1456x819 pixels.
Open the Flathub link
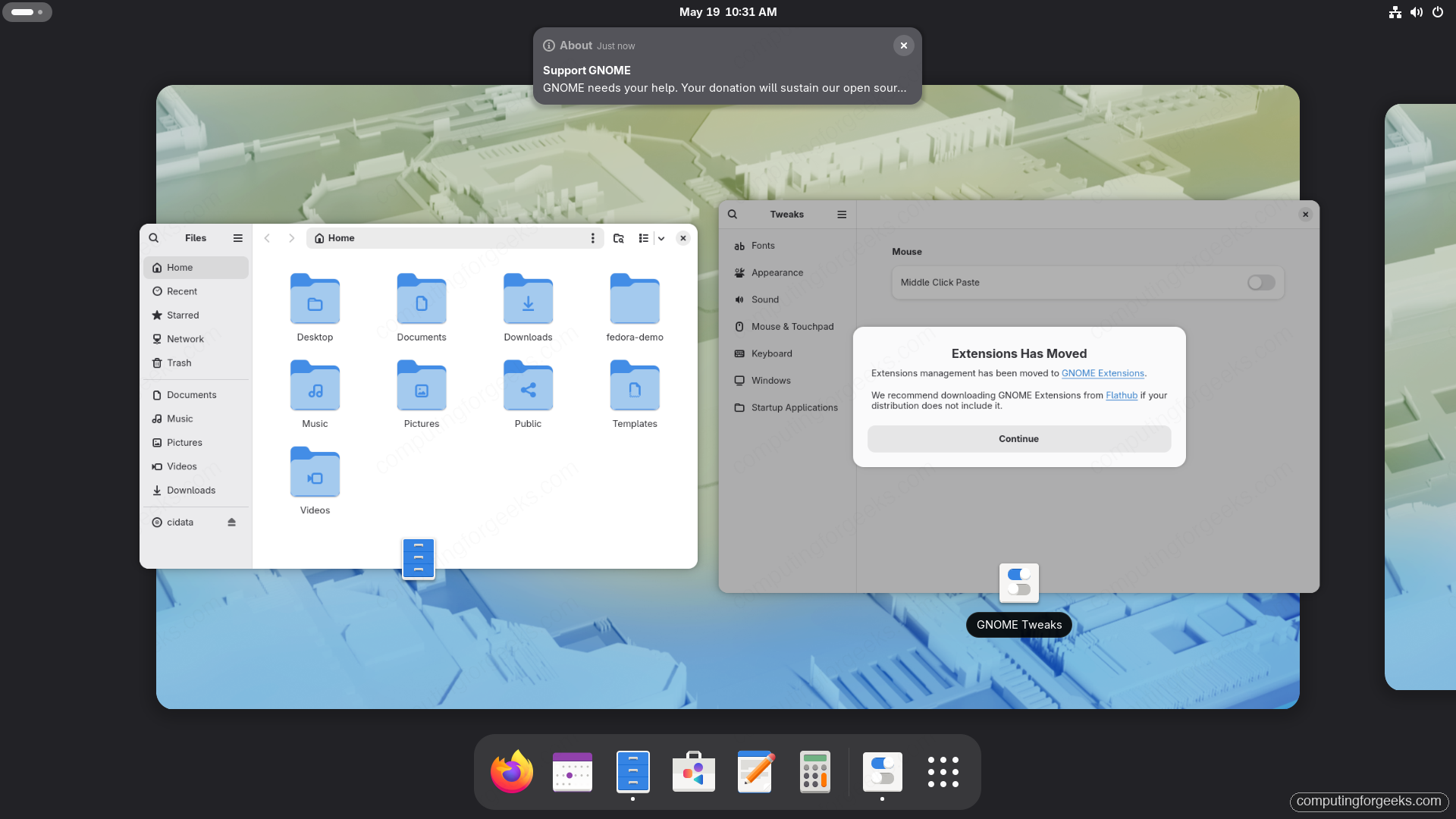click(1122, 395)
